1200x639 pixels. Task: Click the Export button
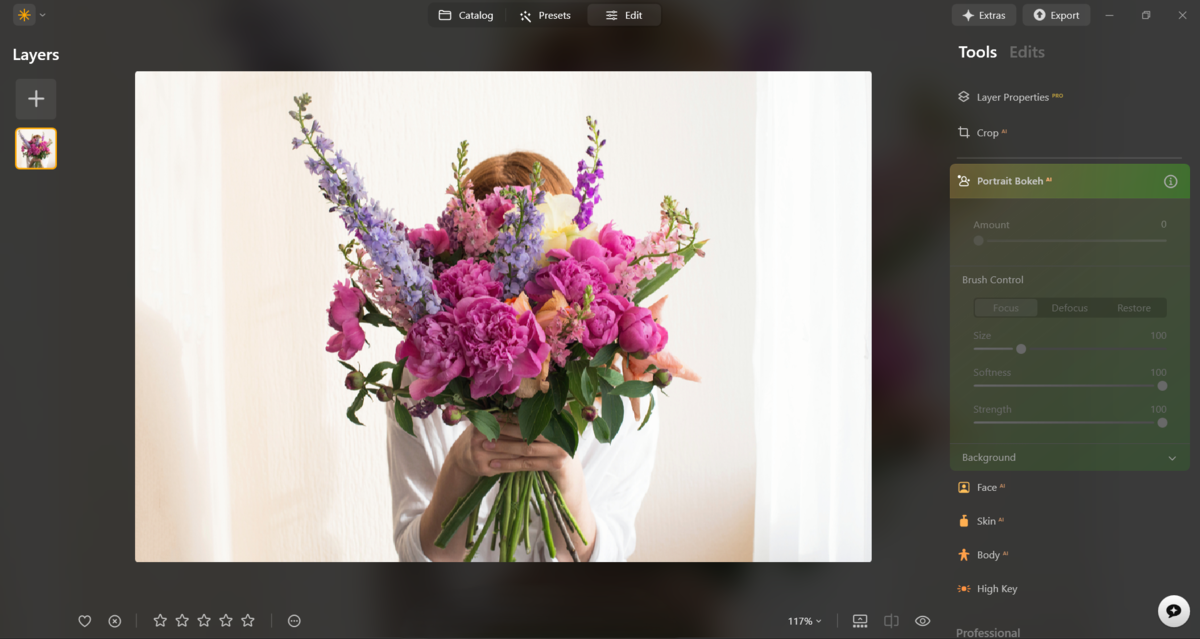tap(1056, 15)
